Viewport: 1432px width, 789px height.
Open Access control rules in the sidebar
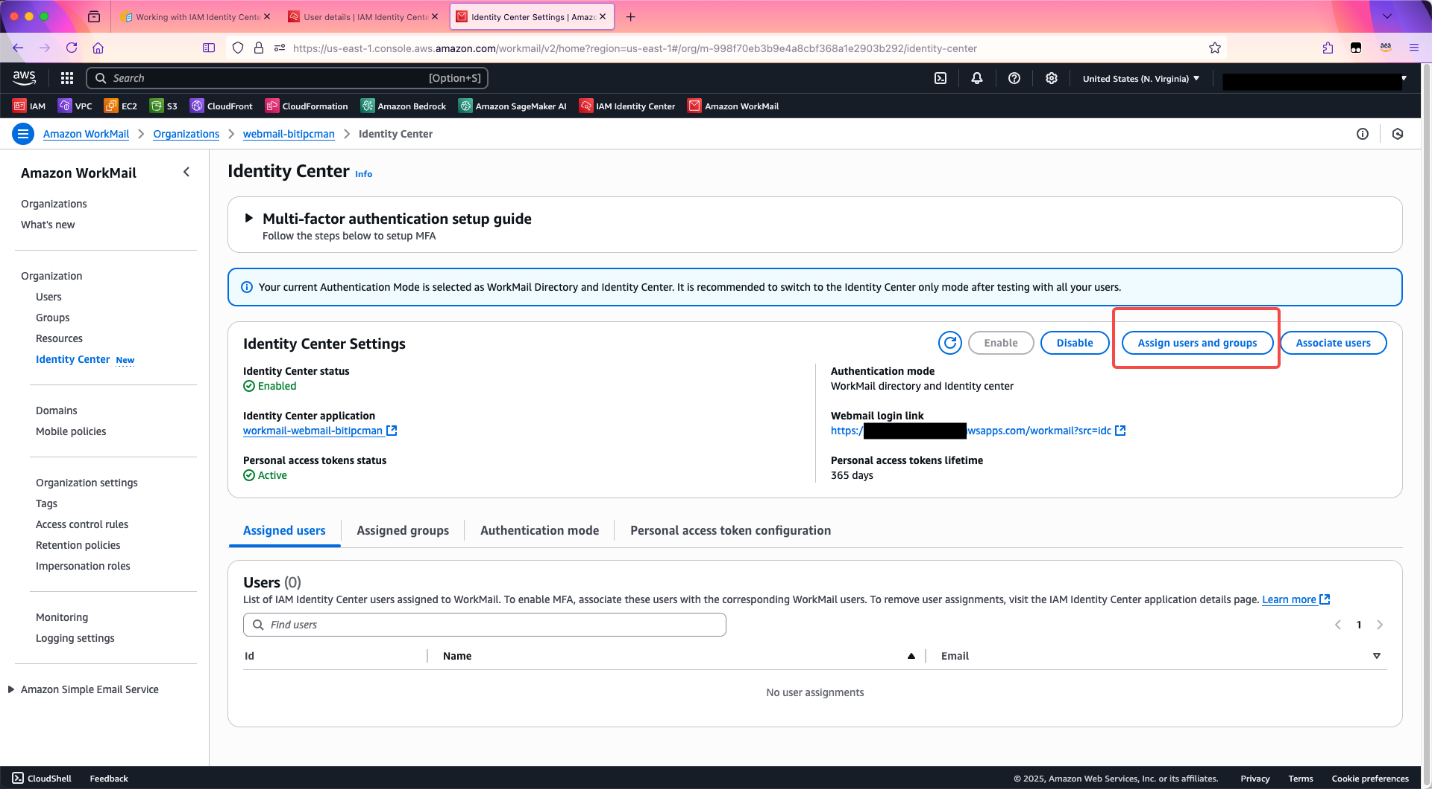click(x=82, y=525)
